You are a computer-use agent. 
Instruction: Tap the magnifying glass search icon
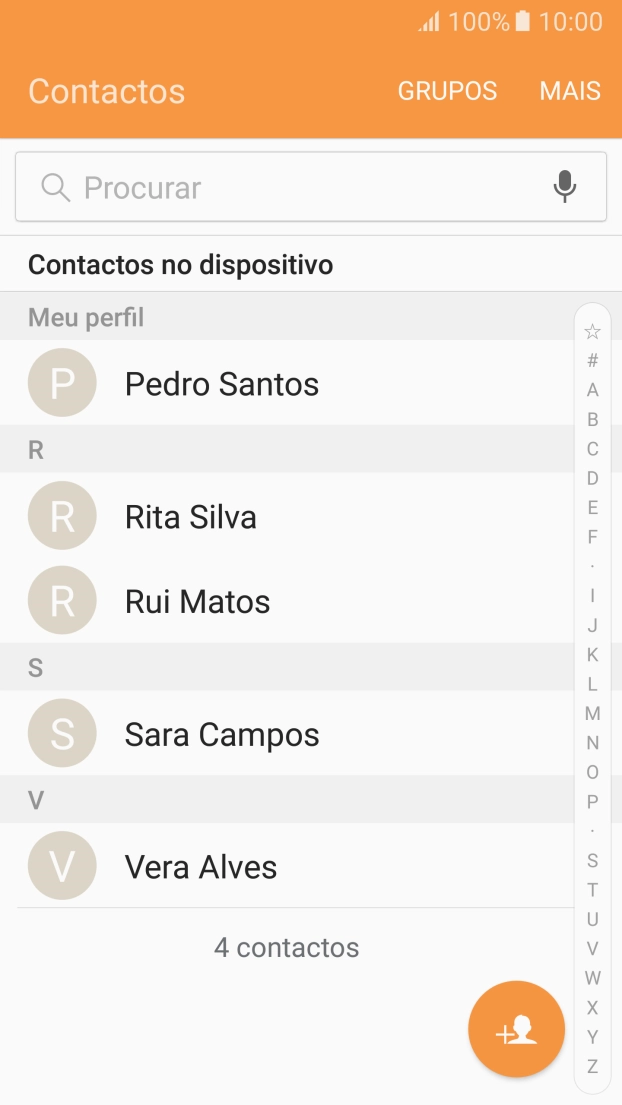(54, 186)
